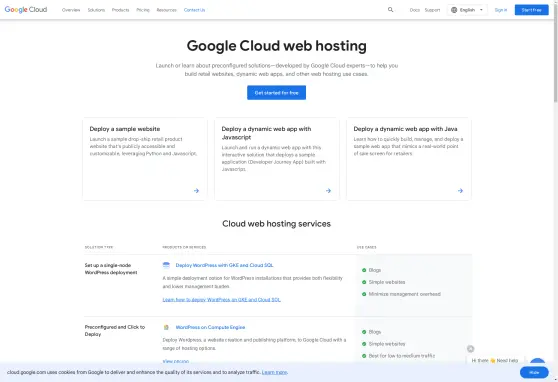The image size is (558, 382).
Task: Dismiss chat popup with small close icon
Action: pyautogui.click(x=470, y=349)
